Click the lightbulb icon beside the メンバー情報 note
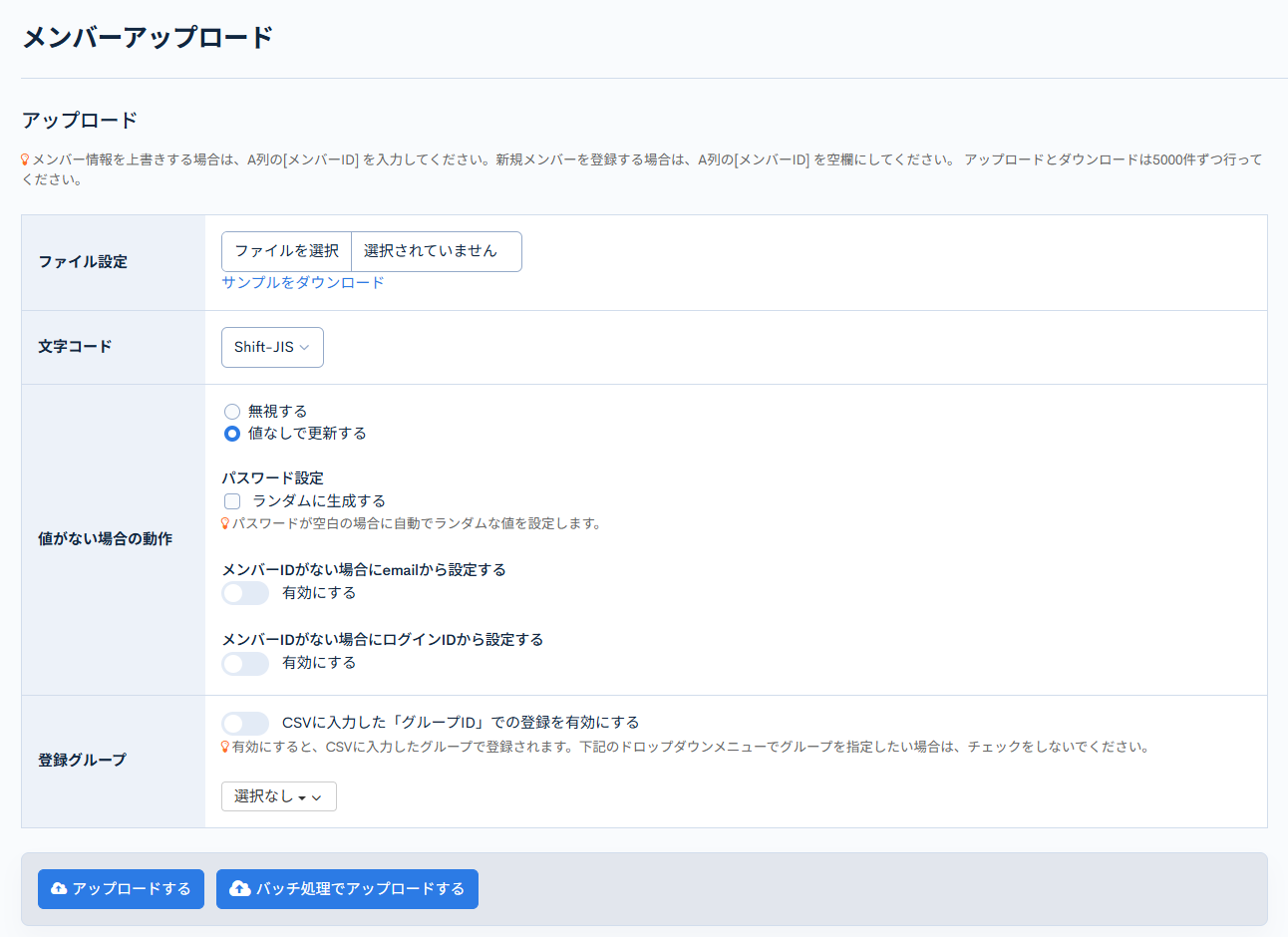 [26, 159]
